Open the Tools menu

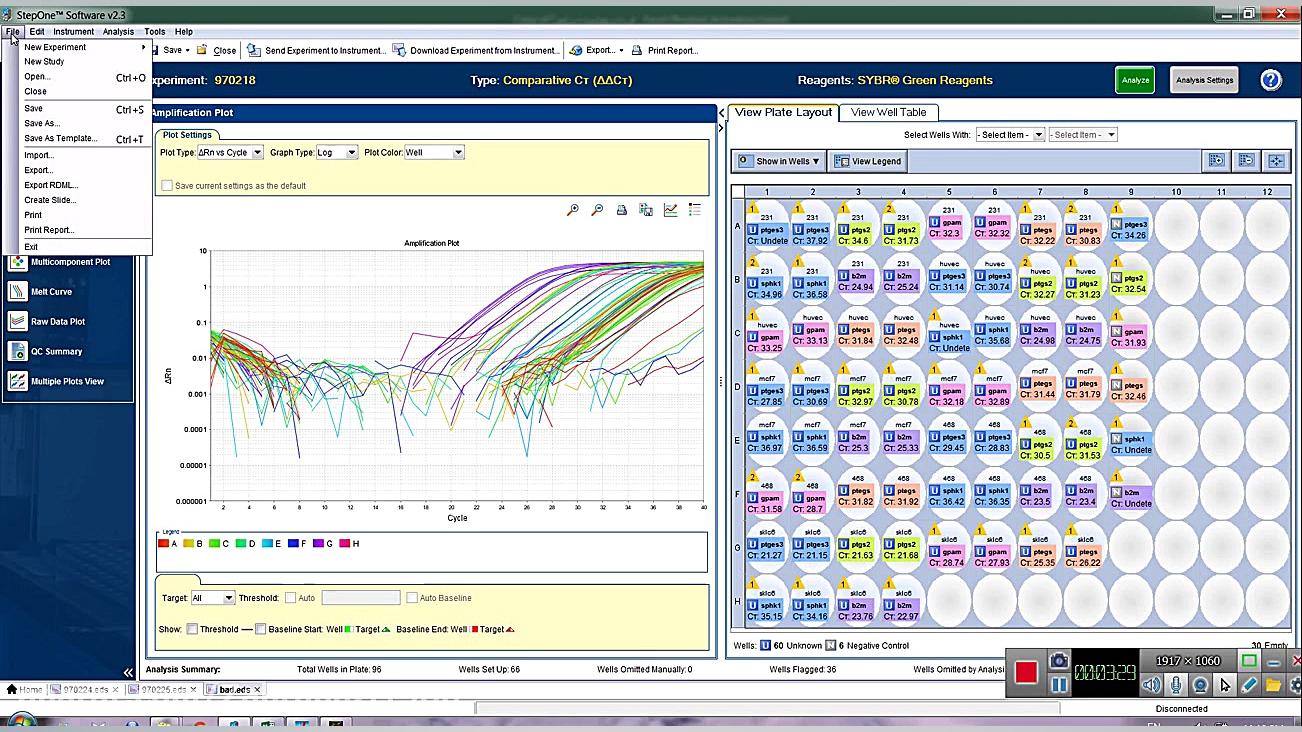tap(154, 32)
